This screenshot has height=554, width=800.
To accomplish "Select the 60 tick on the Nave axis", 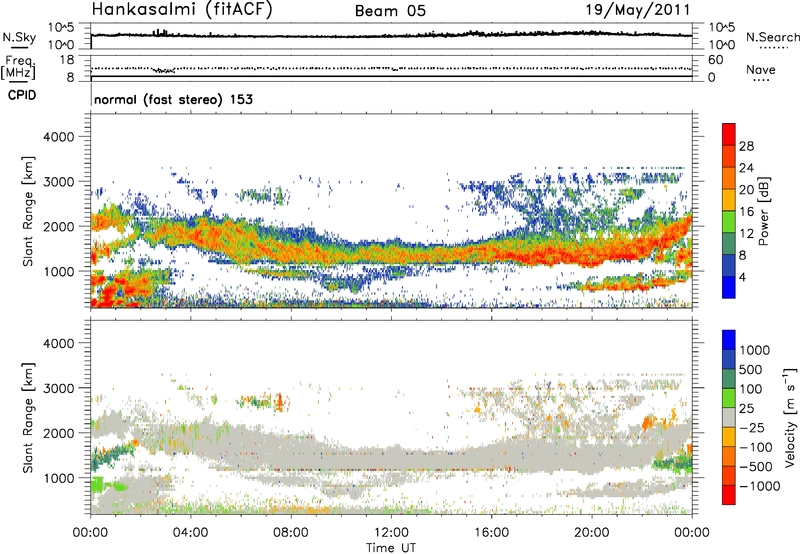I will point(715,60).
